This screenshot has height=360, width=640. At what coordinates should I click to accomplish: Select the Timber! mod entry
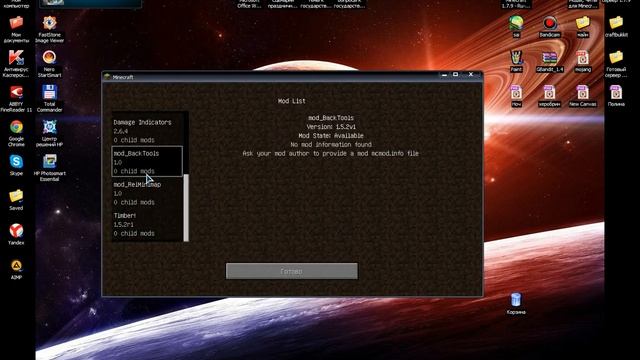(x=147, y=224)
